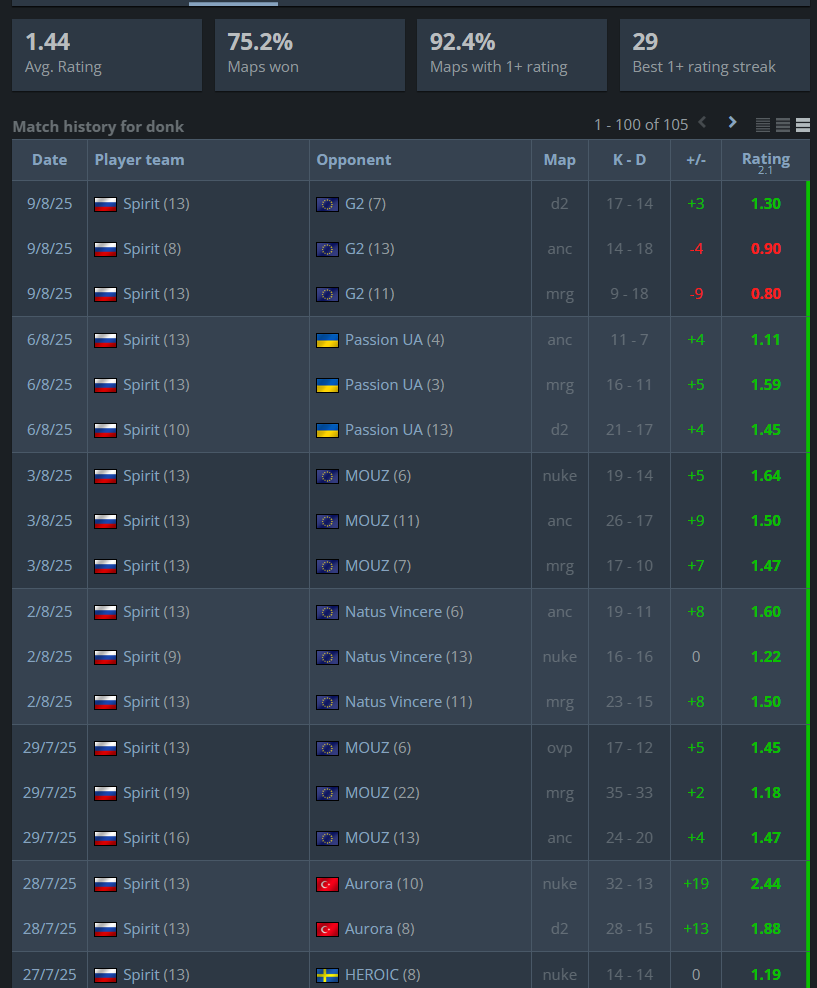This screenshot has height=988, width=817.
Task: Go to previous page of match history
Action: [x=703, y=122]
